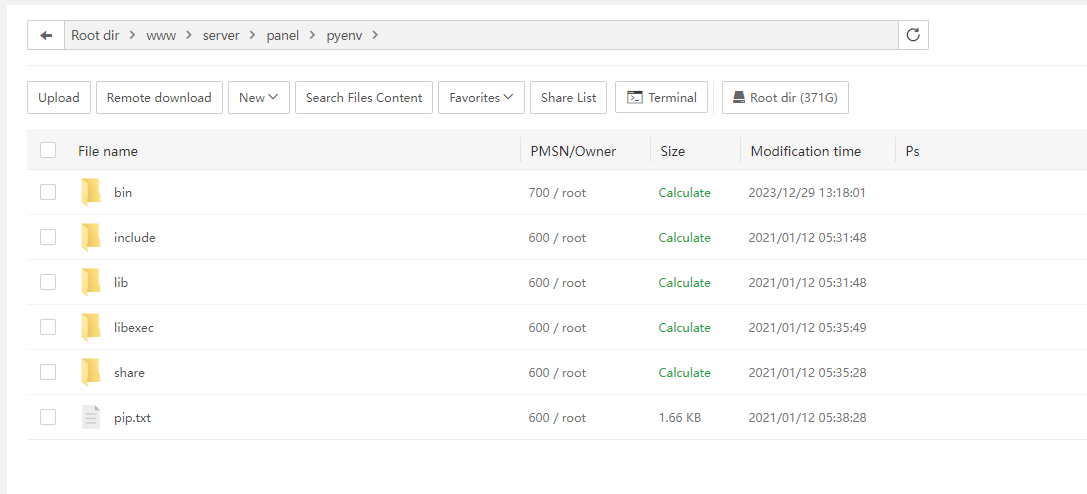
Task: Click the back arrow navigation icon
Action: point(46,35)
